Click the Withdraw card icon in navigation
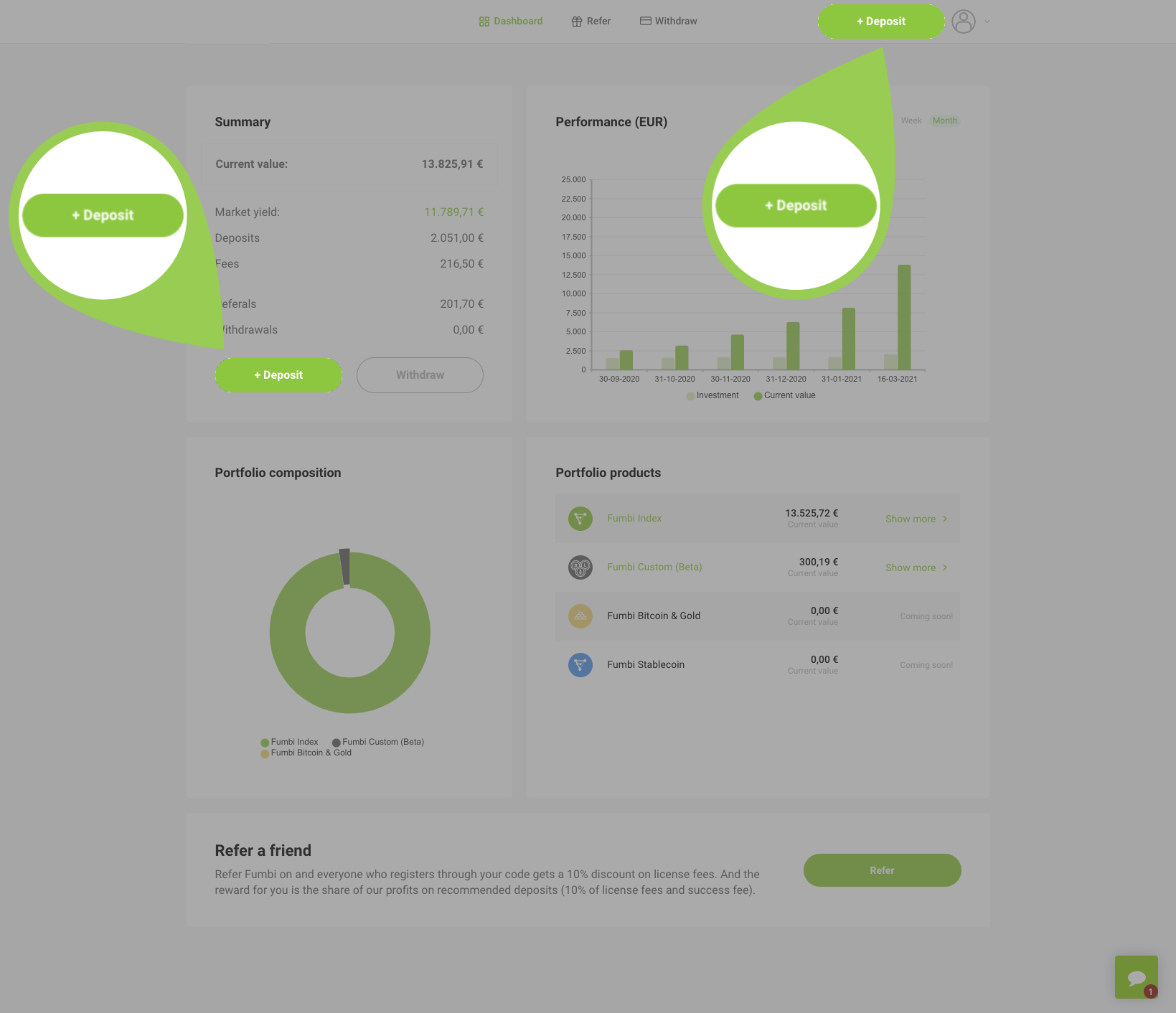The image size is (1176, 1013). pos(645,22)
